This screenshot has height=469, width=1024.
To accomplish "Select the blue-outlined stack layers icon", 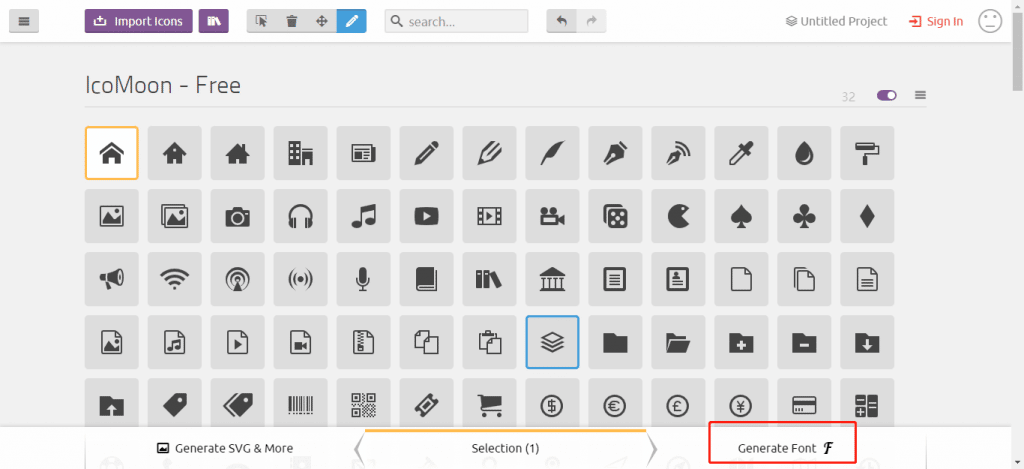I will [x=552, y=342].
